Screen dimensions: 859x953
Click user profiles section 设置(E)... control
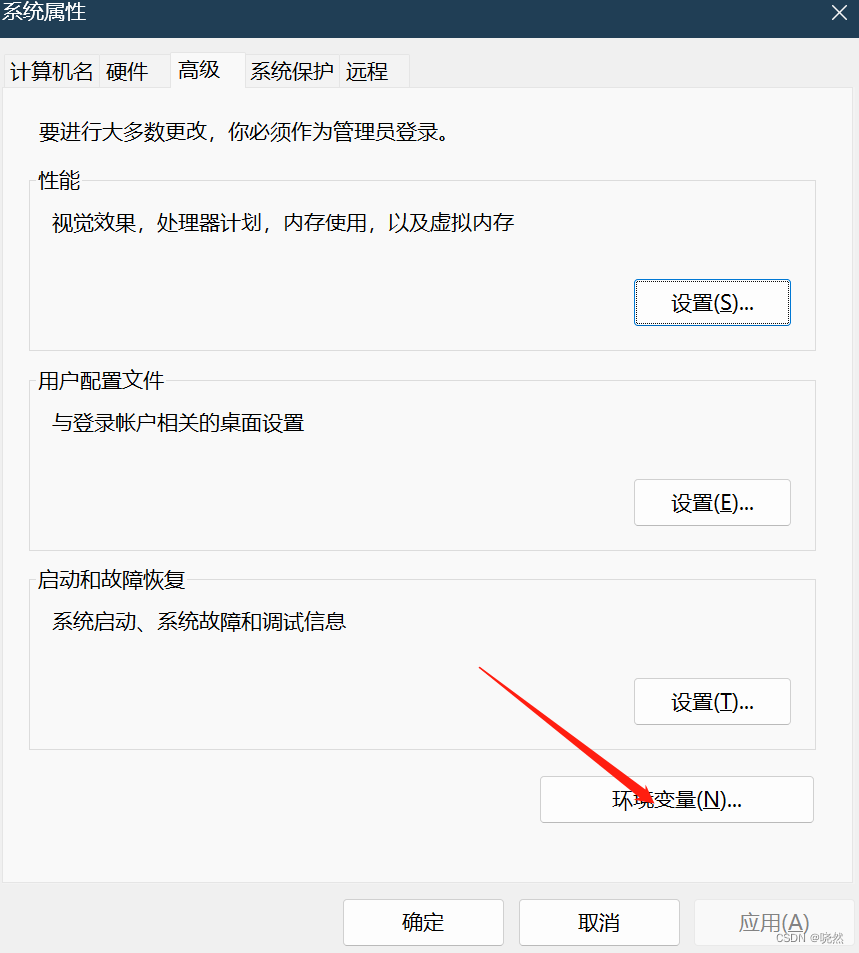point(712,502)
